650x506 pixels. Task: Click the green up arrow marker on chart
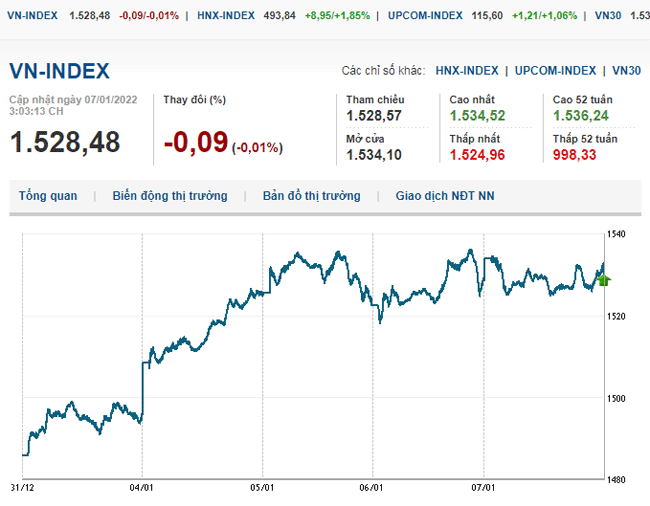[602, 281]
